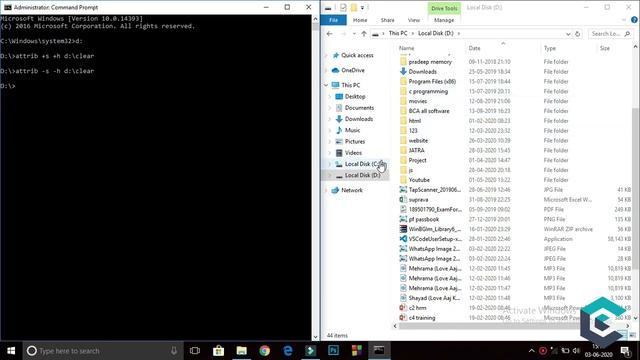This screenshot has height=360, width=640.
Task: Select the c programming folder
Action: click(428, 91)
